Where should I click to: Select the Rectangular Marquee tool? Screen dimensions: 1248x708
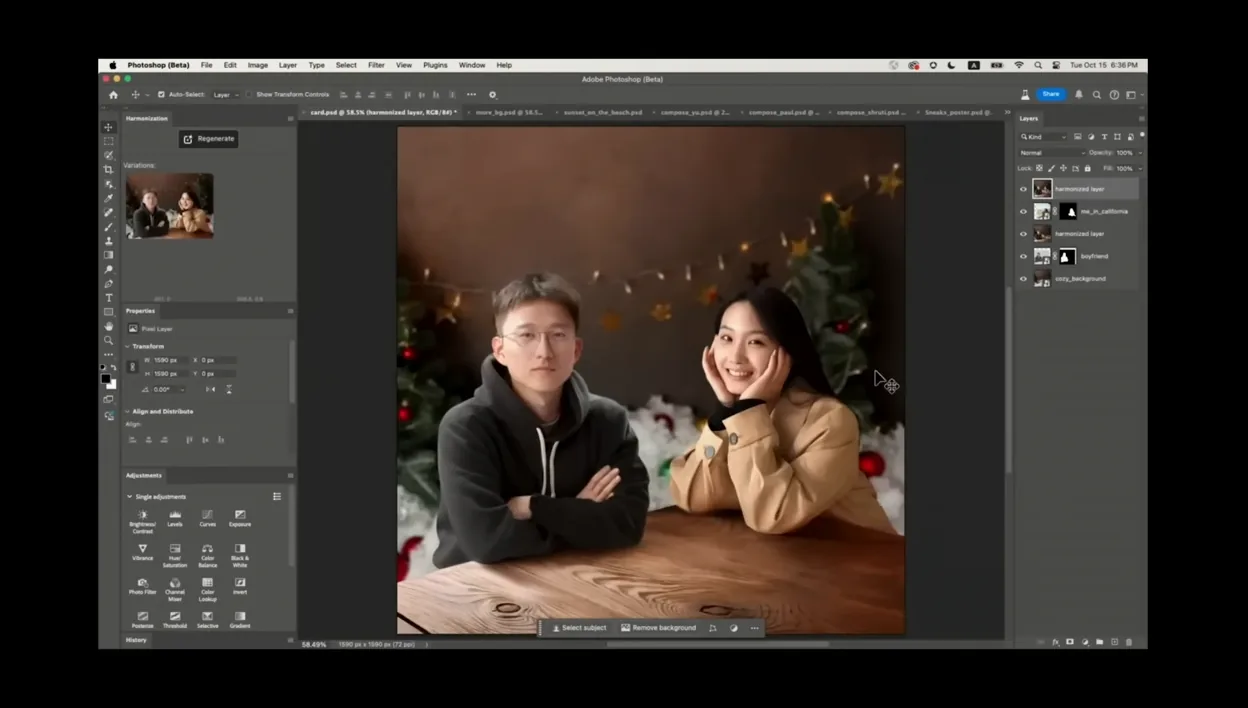click(109, 141)
